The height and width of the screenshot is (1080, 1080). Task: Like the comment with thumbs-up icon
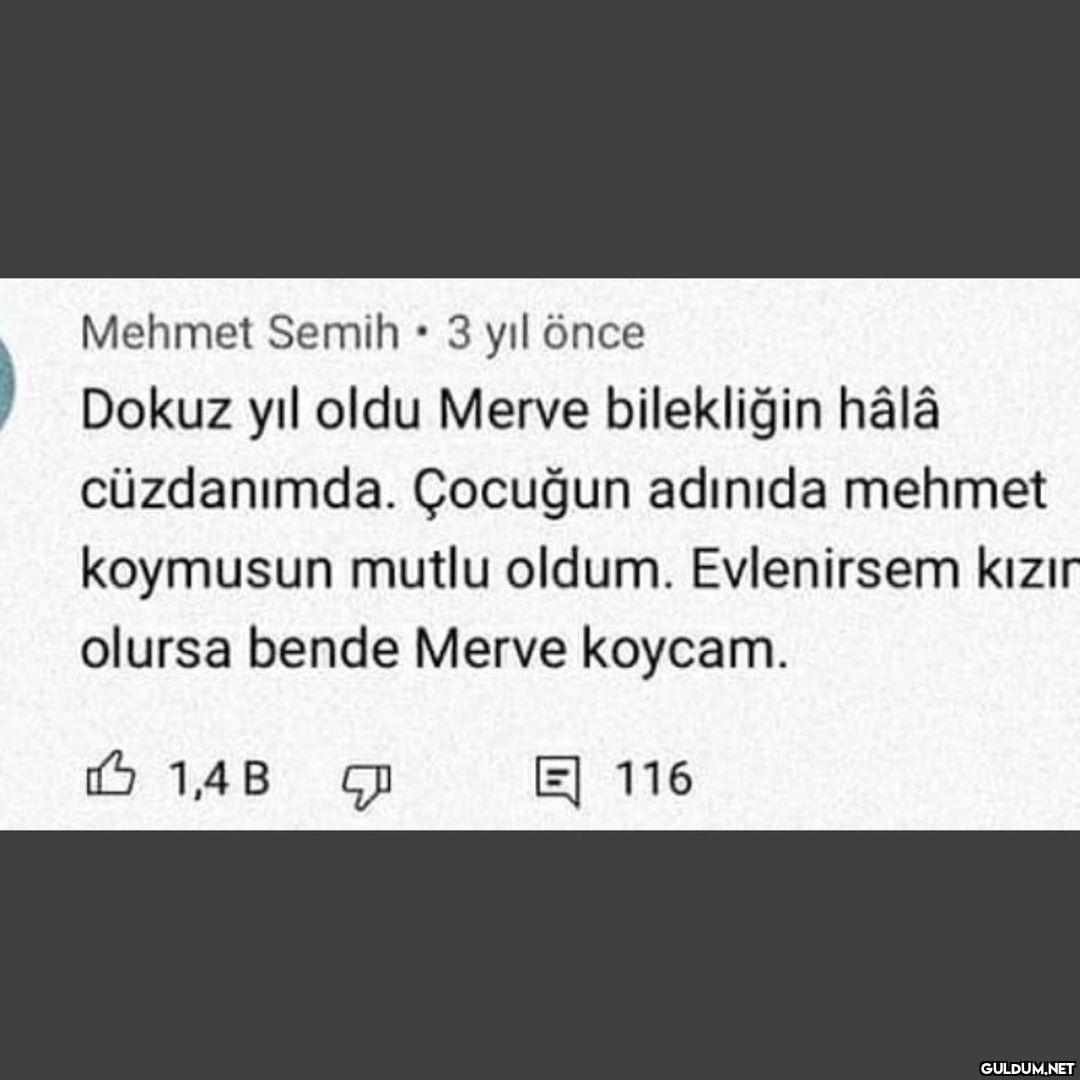coord(110,776)
